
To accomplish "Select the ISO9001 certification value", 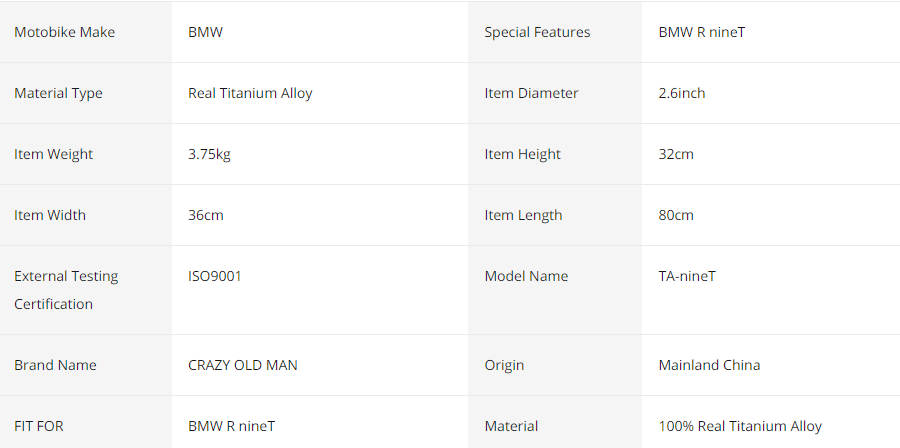I will click(x=215, y=276).
